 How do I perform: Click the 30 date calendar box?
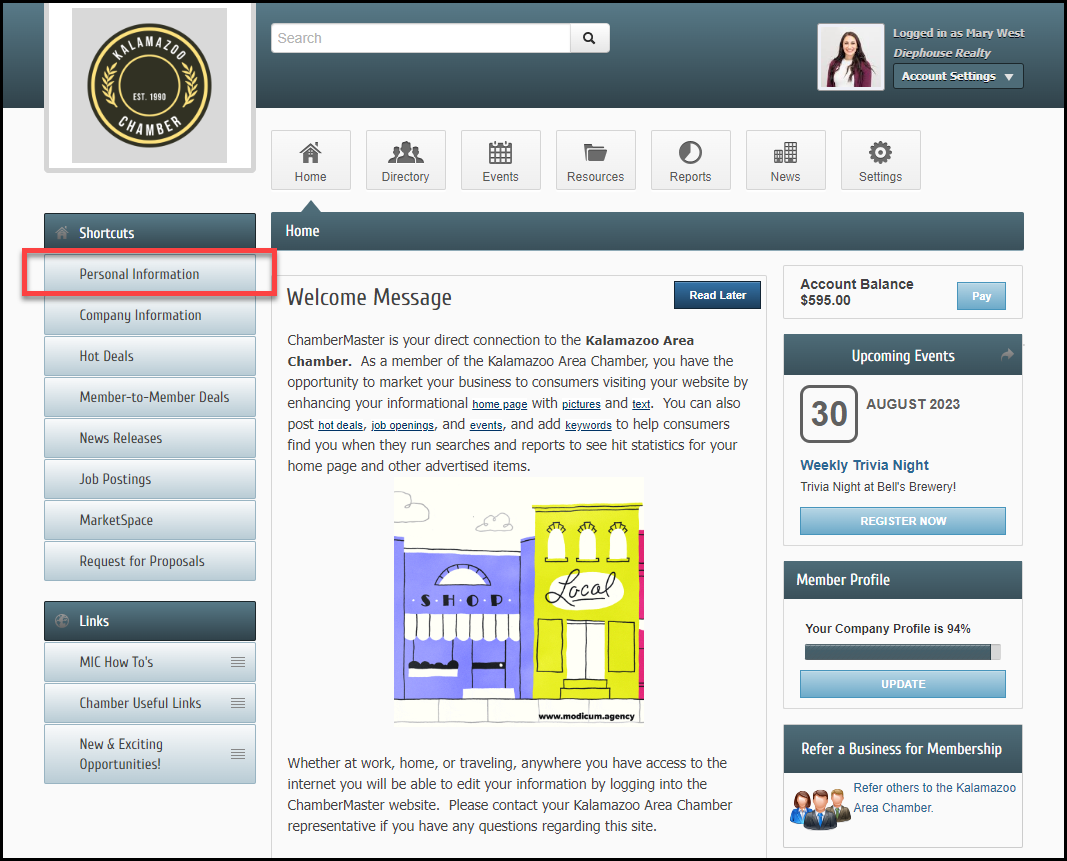[x=828, y=414]
